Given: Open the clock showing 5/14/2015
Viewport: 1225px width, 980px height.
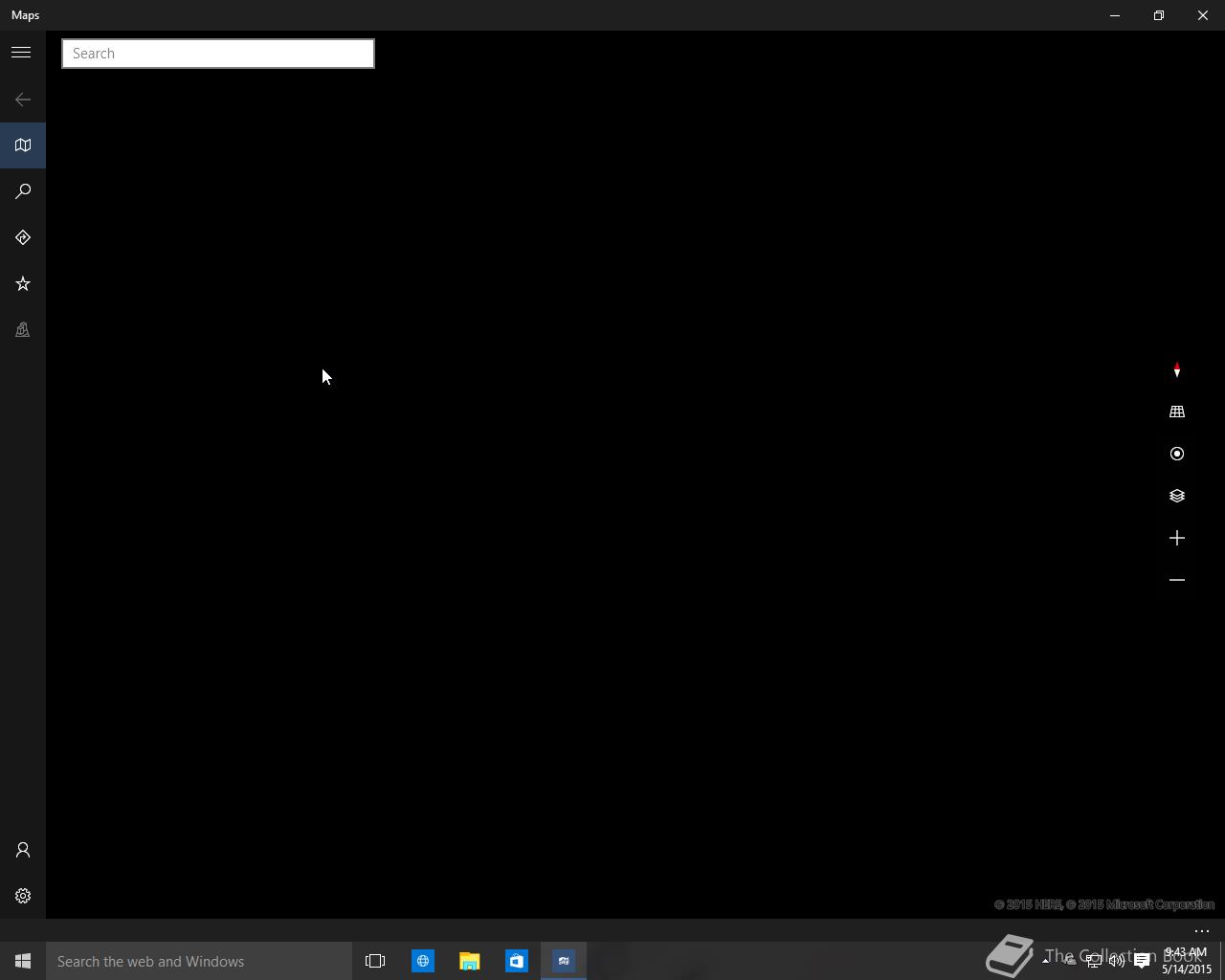Looking at the screenshot, I should pos(1187,961).
